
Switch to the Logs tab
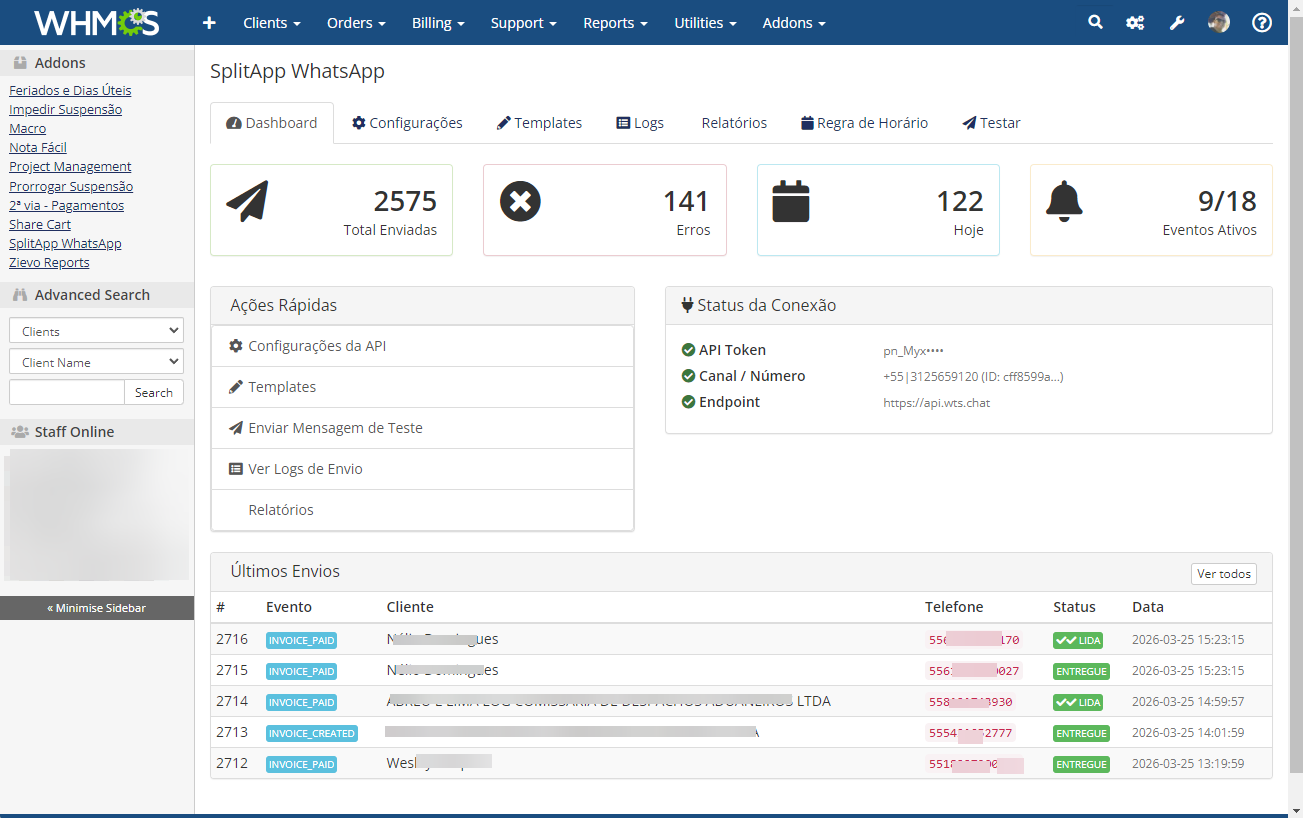[640, 123]
